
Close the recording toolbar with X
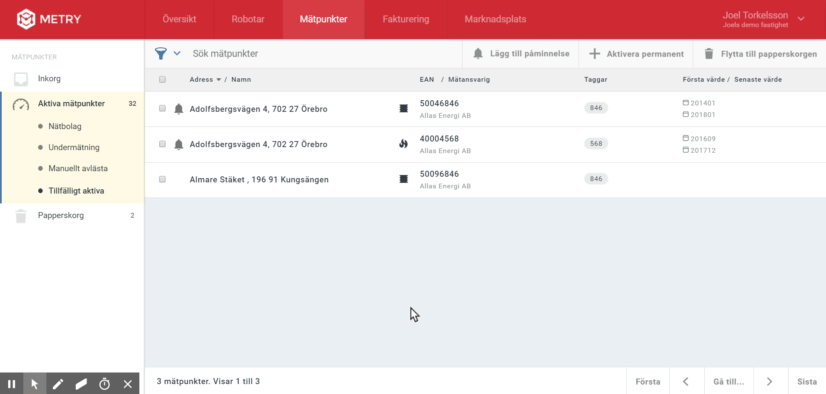(x=127, y=384)
